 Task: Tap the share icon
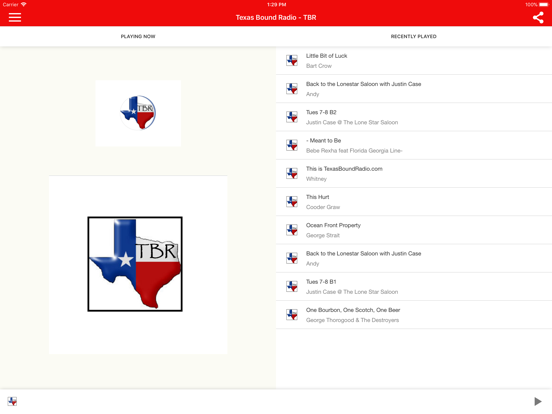tap(538, 17)
